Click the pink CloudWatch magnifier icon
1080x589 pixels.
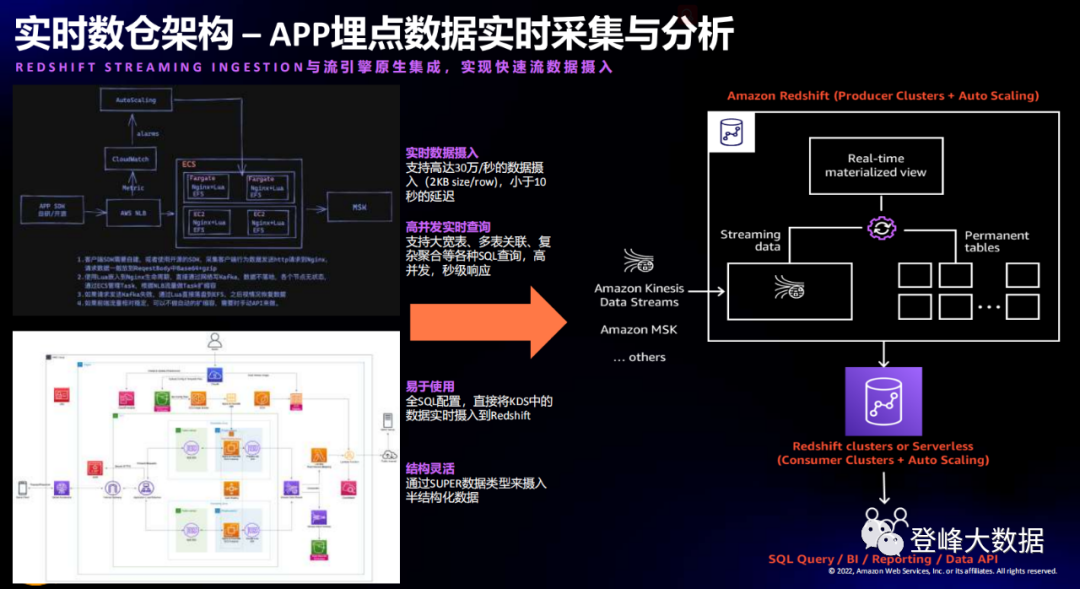point(349,488)
